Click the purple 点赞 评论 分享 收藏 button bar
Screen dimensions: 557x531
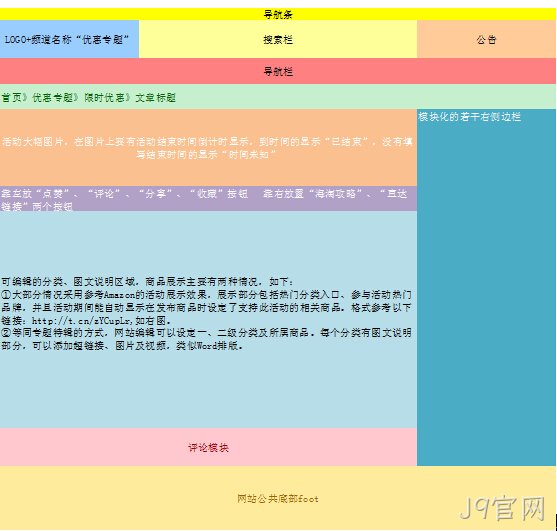tap(208, 199)
